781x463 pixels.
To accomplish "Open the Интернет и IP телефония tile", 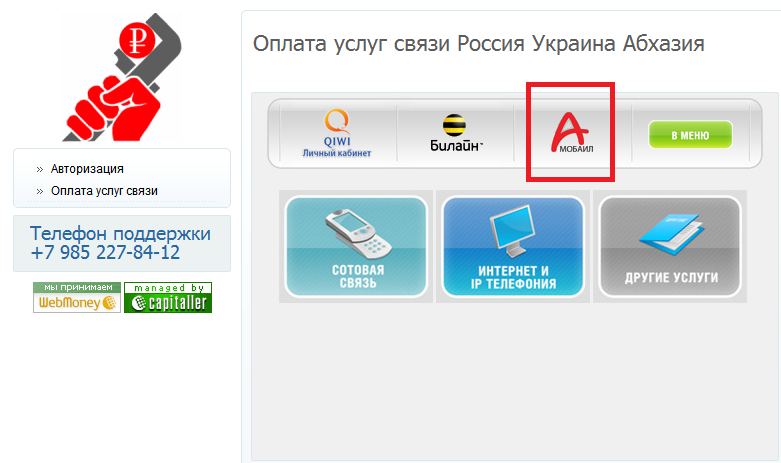I will tap(513, 247).
